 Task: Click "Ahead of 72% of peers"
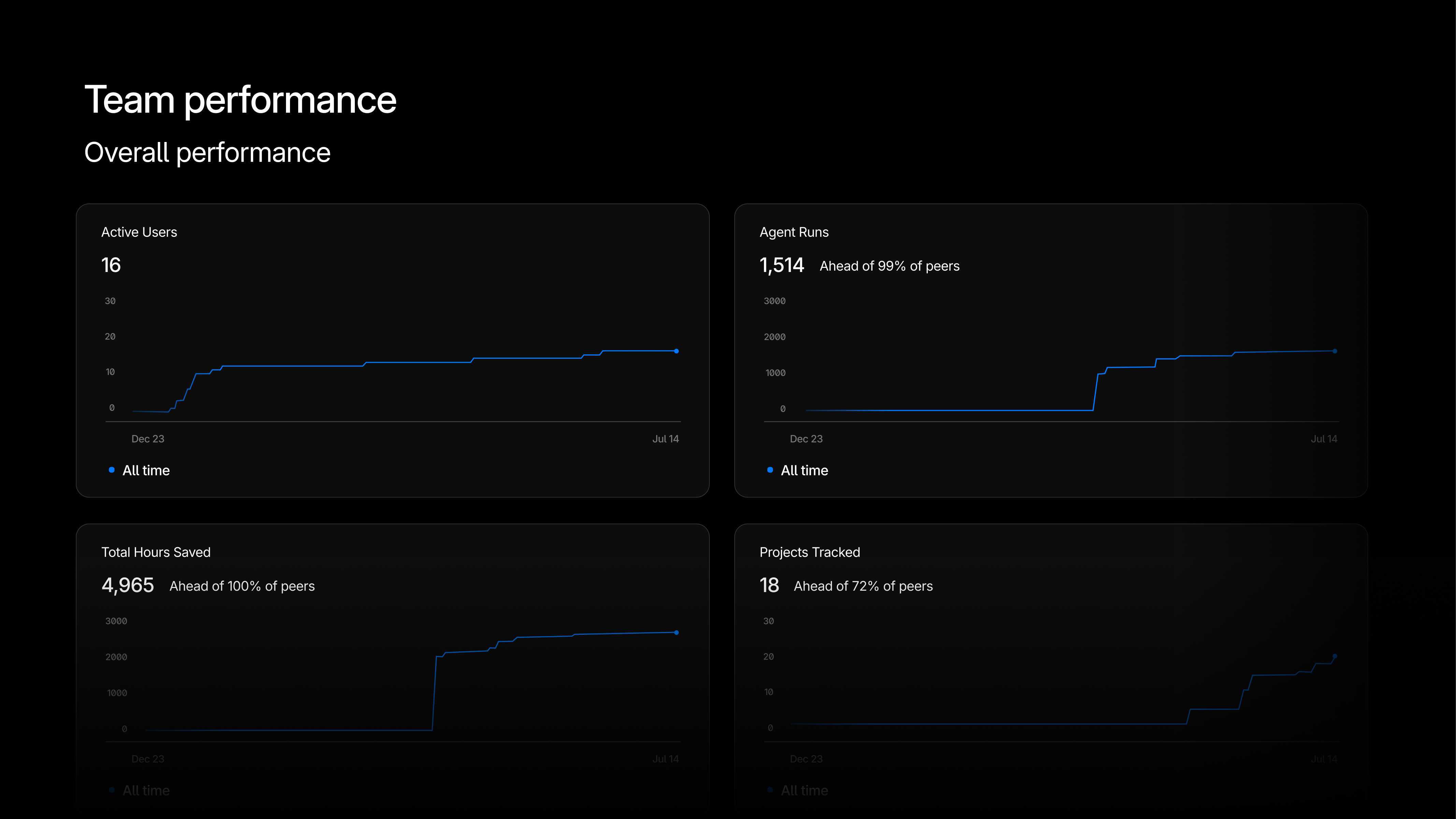coord(863,586)
